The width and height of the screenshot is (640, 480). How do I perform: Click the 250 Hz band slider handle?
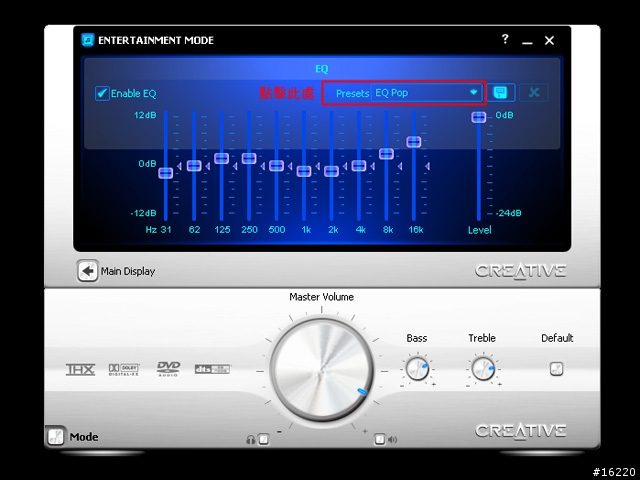pyautogui.click(x=249, y=158)
